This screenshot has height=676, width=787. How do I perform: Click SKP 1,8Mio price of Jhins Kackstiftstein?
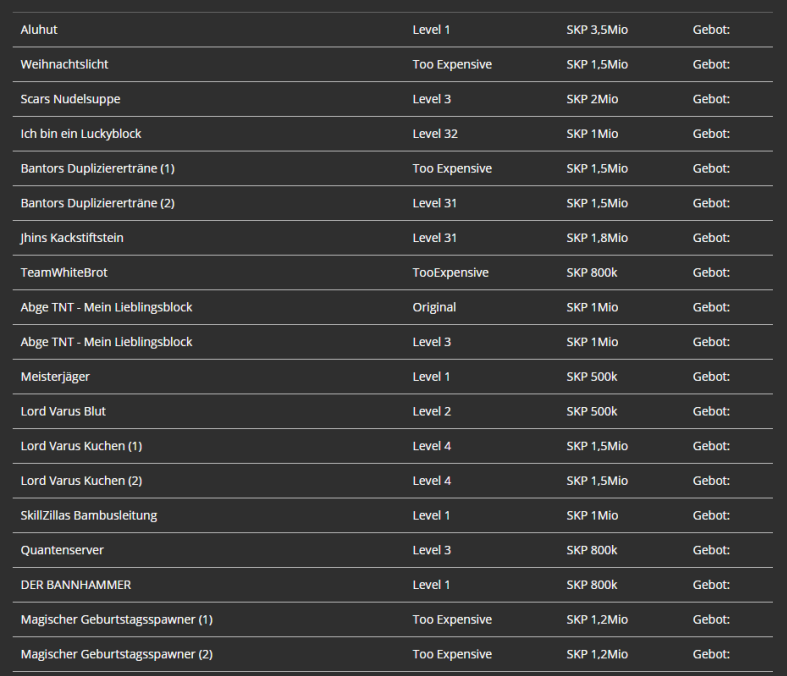[597, 237]
